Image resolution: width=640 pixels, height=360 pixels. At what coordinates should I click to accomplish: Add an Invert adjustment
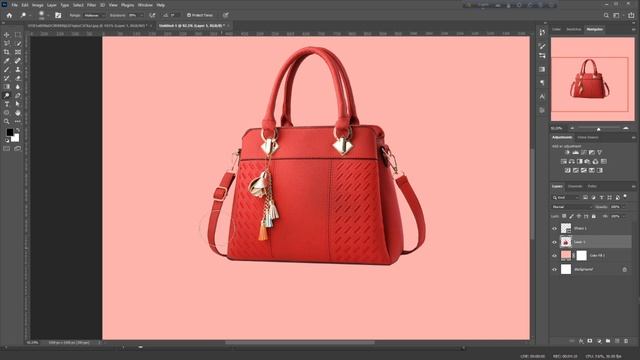click(x=568, y=170)
